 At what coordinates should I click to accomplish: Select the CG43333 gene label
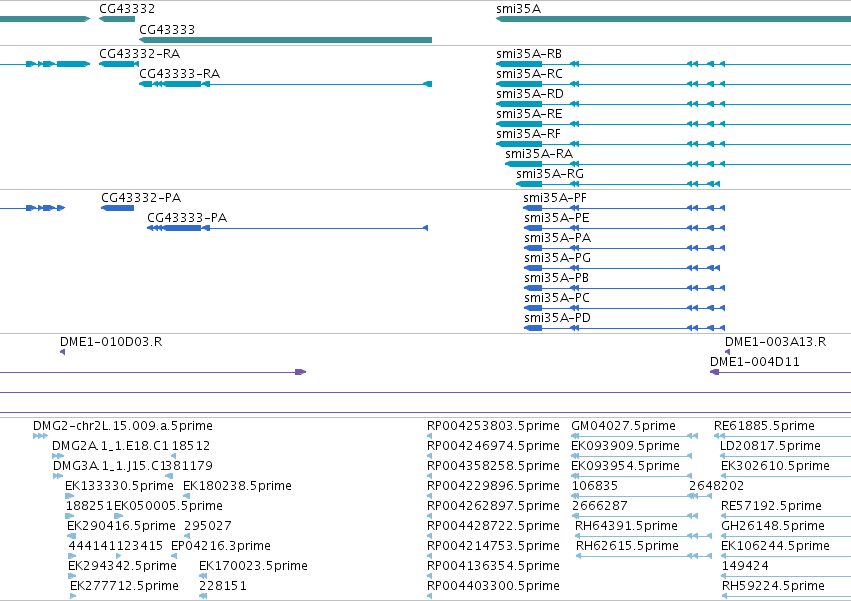click(x=167, y=29)
